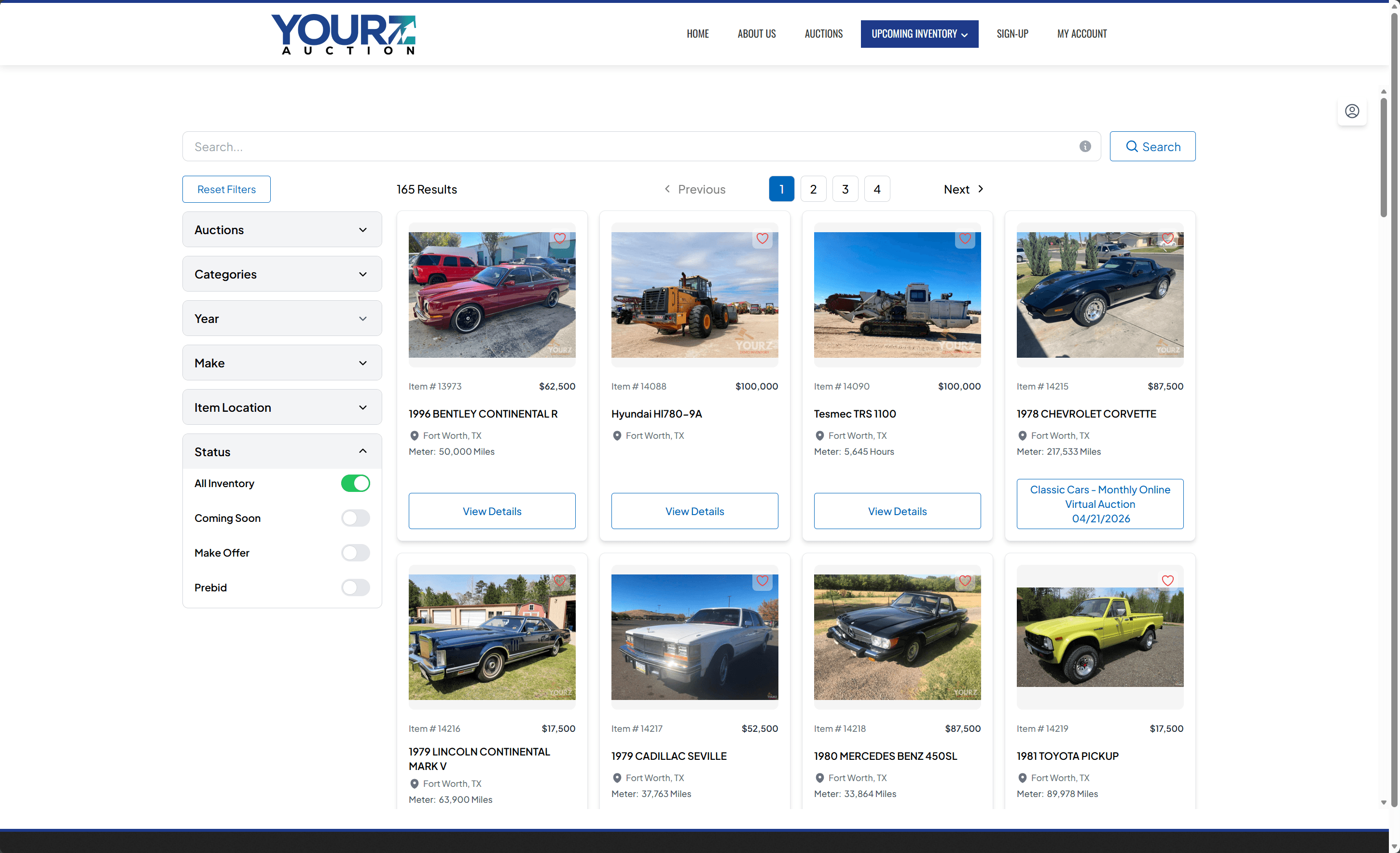The width and height of the screenshot is (1400, 853).
Task: Go to results page 3
Action: tap(845, 189)
